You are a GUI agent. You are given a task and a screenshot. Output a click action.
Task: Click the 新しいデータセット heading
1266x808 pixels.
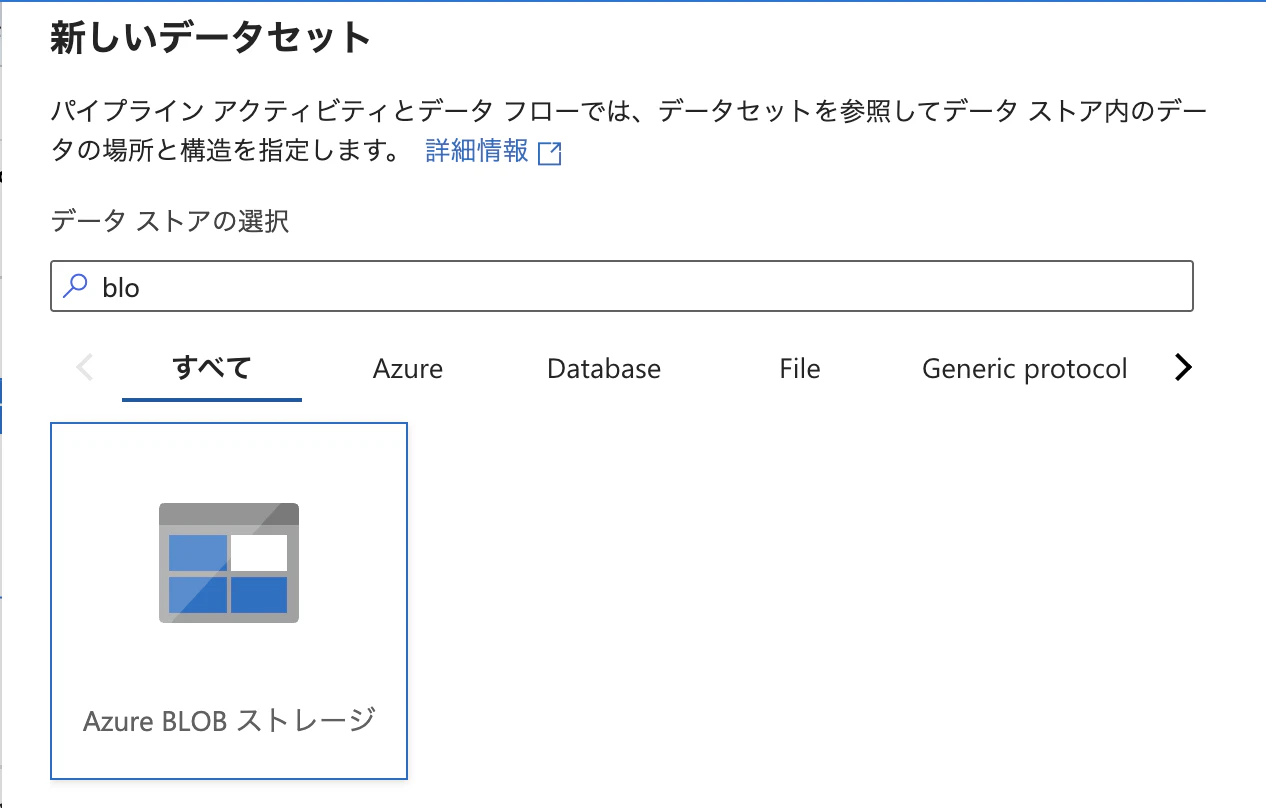[x=211, y=39]
